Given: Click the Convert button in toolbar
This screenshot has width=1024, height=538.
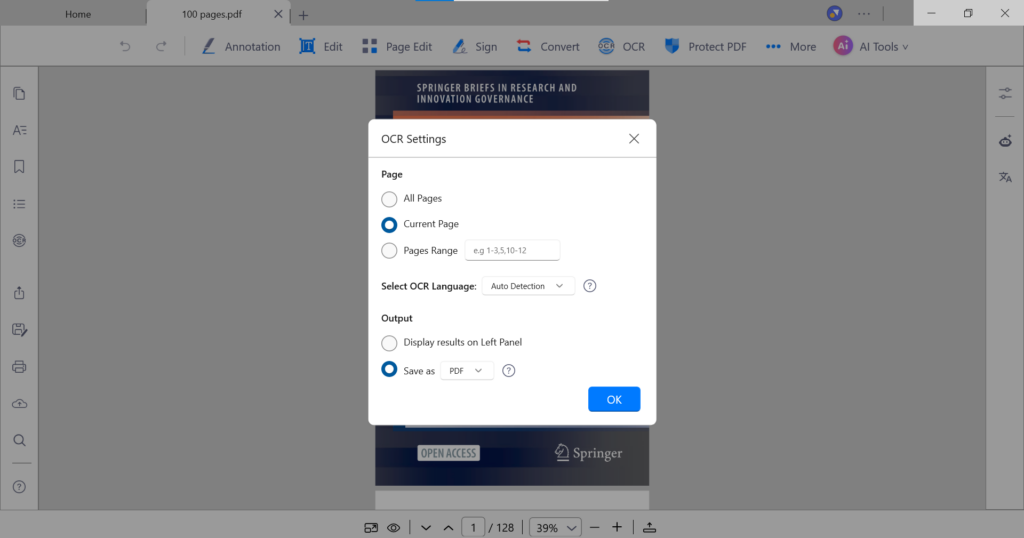Looking at the screenshot, I should (x=548, y=47).
